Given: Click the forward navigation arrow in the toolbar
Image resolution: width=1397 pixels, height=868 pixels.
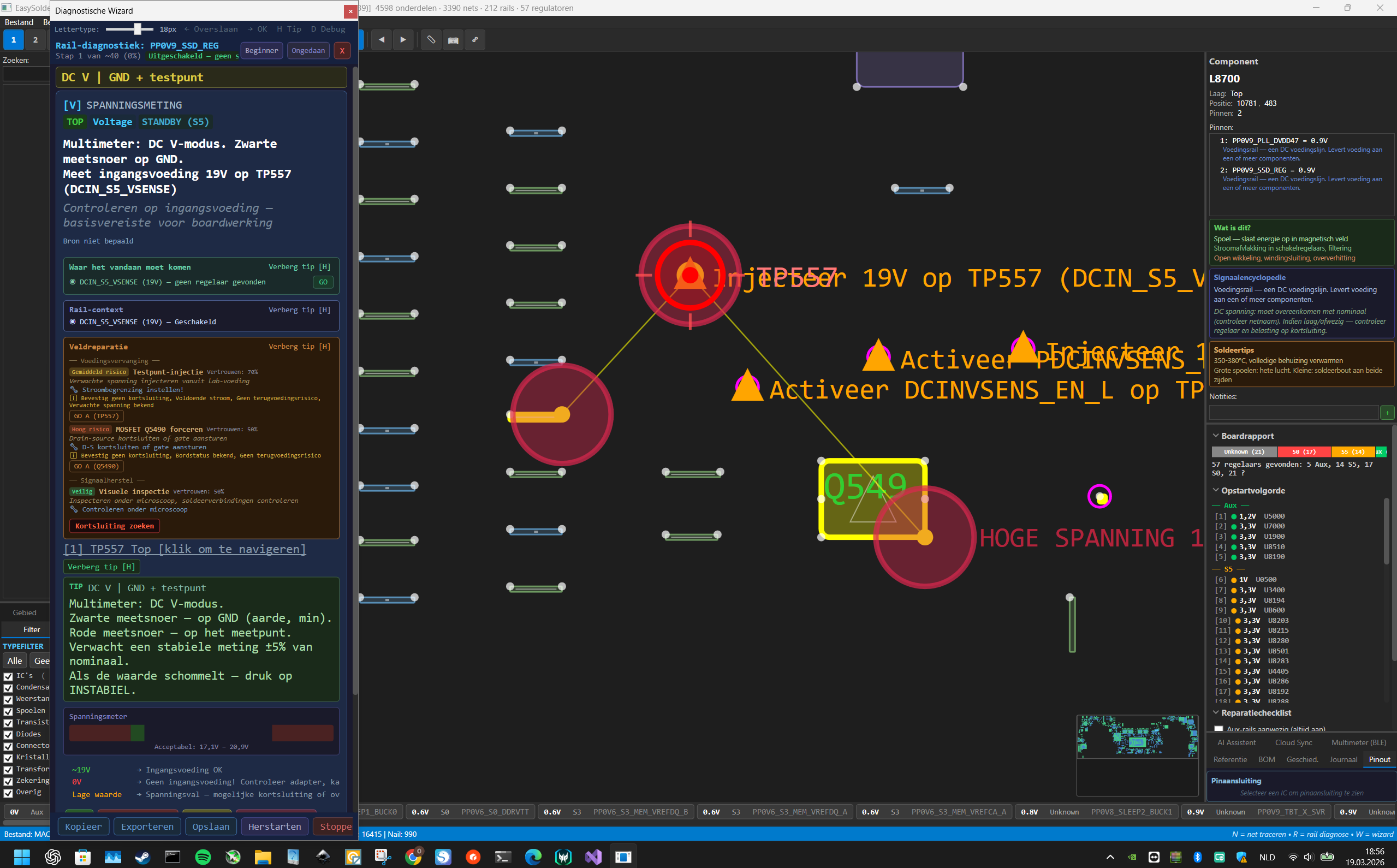Looking at the screenshot, I should point(403,40).
